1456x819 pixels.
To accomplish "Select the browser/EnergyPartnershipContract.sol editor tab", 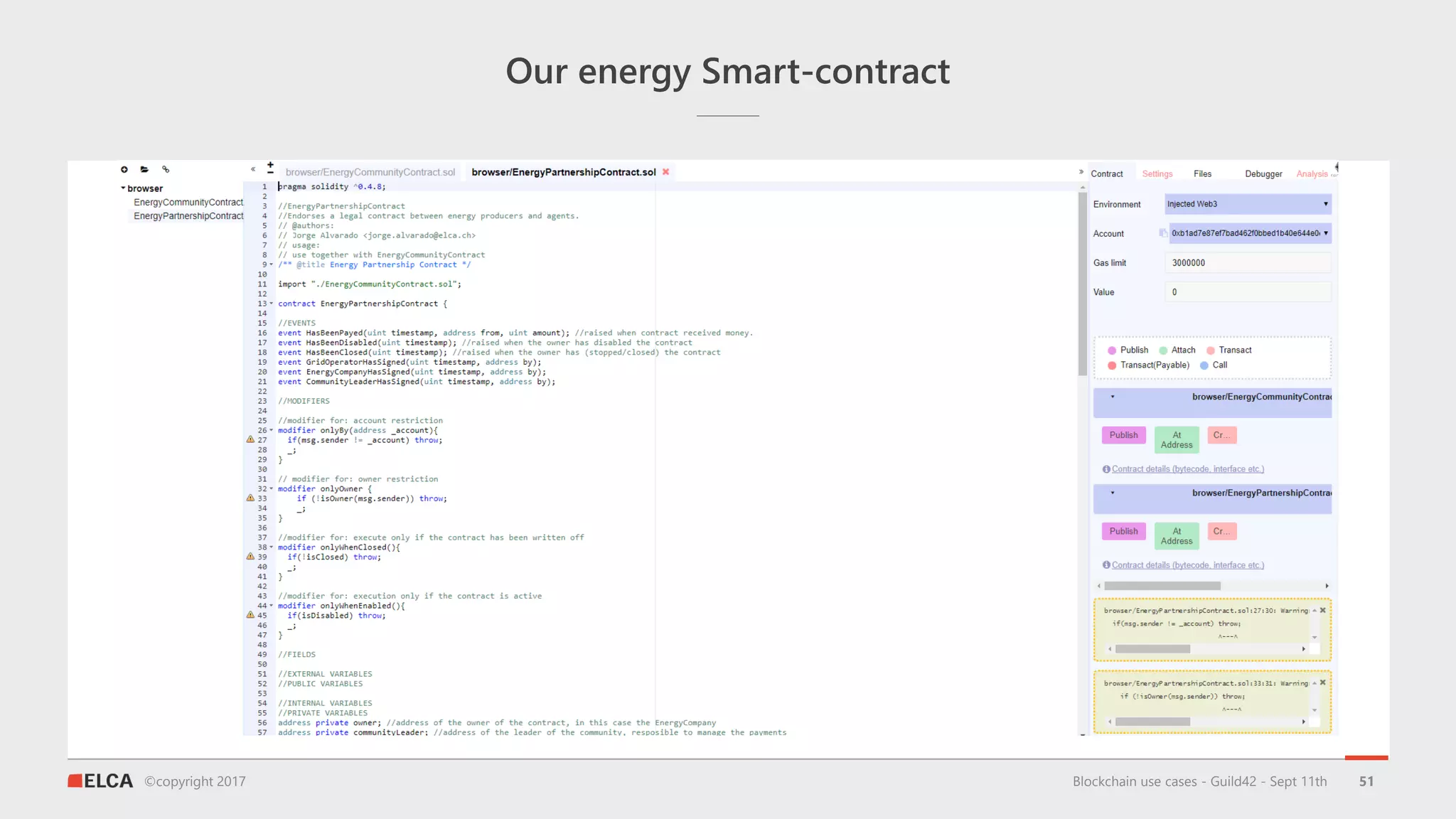I will point(564,172).
